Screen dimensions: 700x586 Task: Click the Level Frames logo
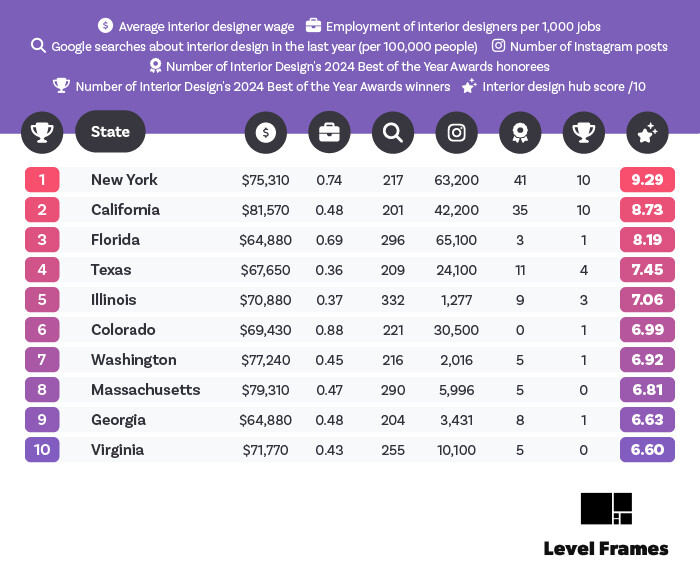click(606, 508)
